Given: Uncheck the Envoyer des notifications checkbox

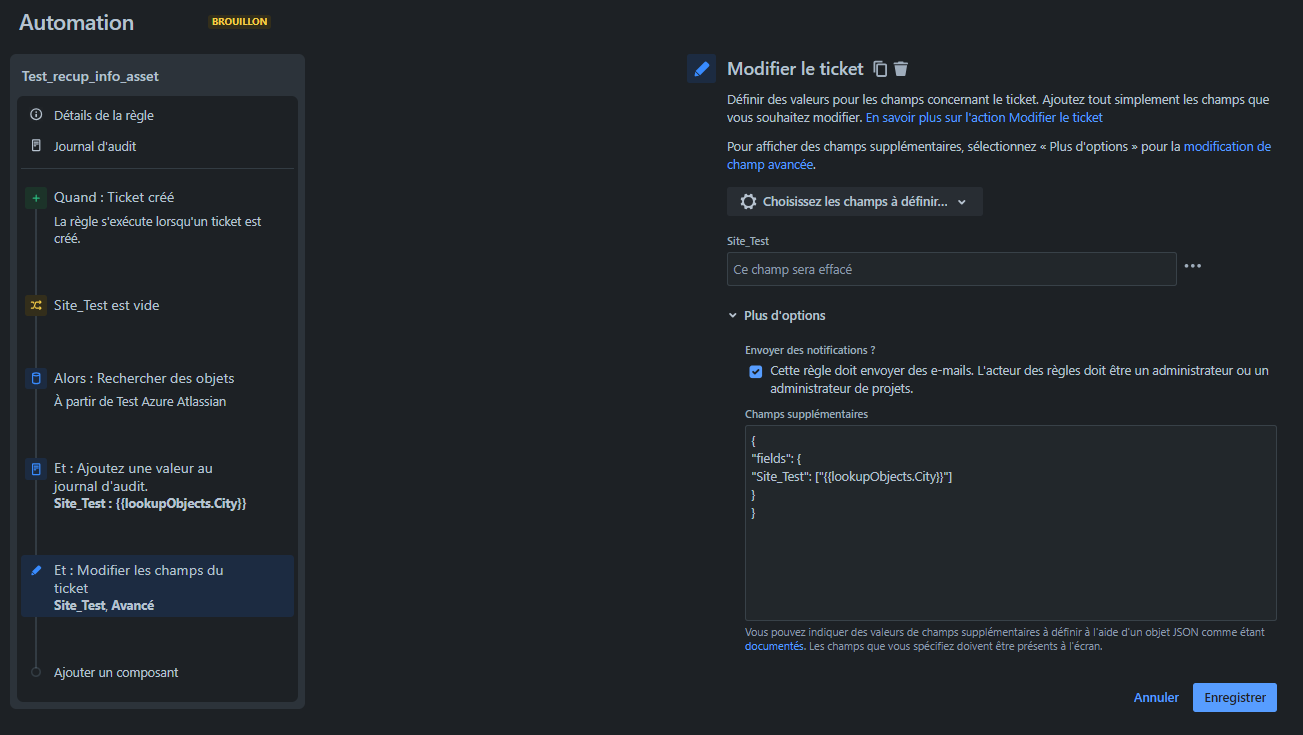Looking at the screenshot, I should click(x=756, y=371).
